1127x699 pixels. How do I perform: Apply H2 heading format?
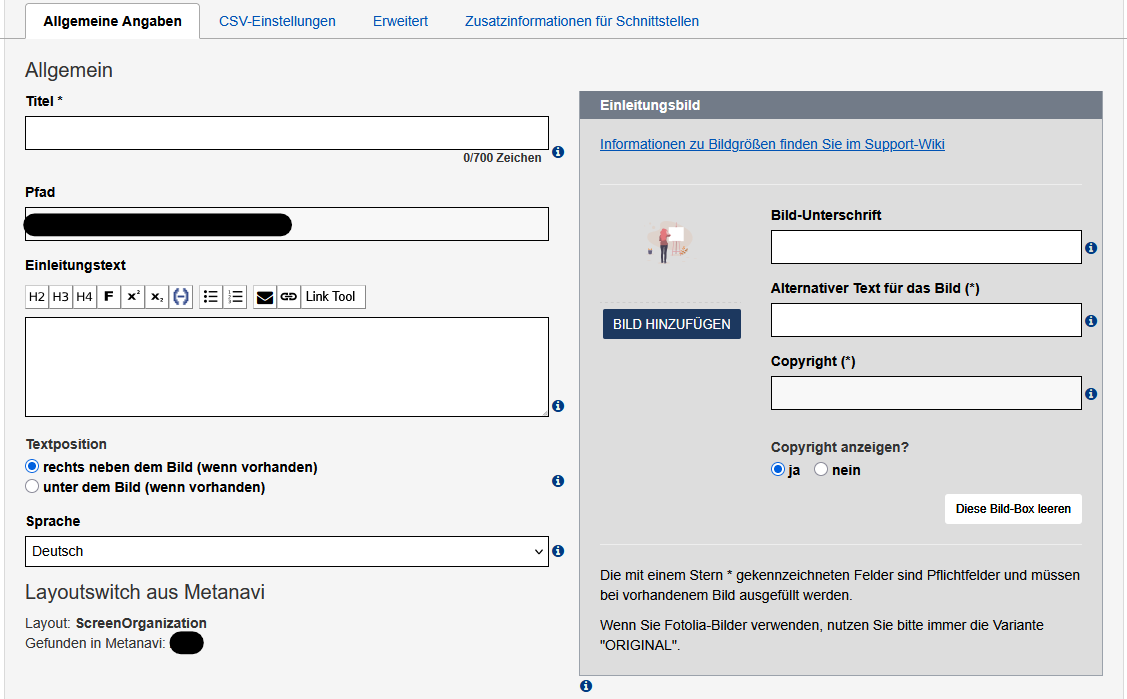(37, 297)
